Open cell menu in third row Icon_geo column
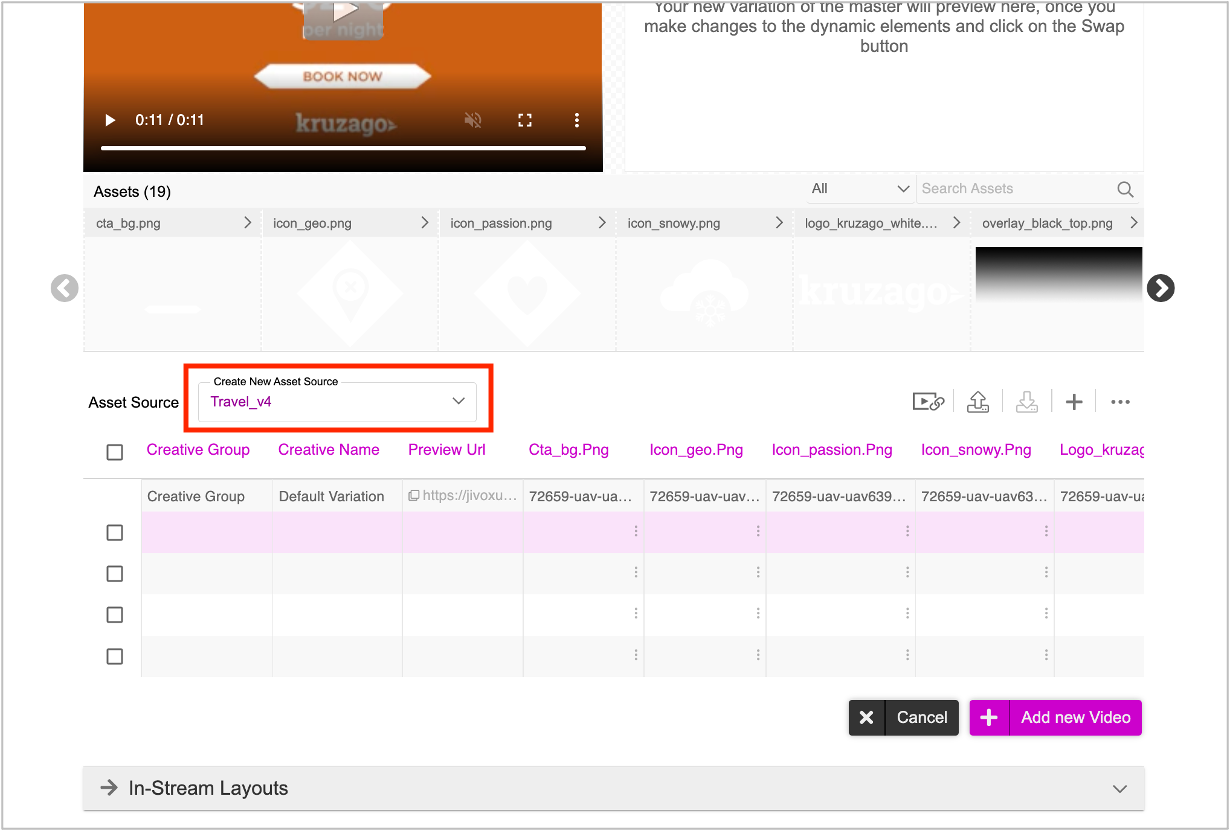The width and height of the screenshot is (1230, 830). tap(758, 614)
